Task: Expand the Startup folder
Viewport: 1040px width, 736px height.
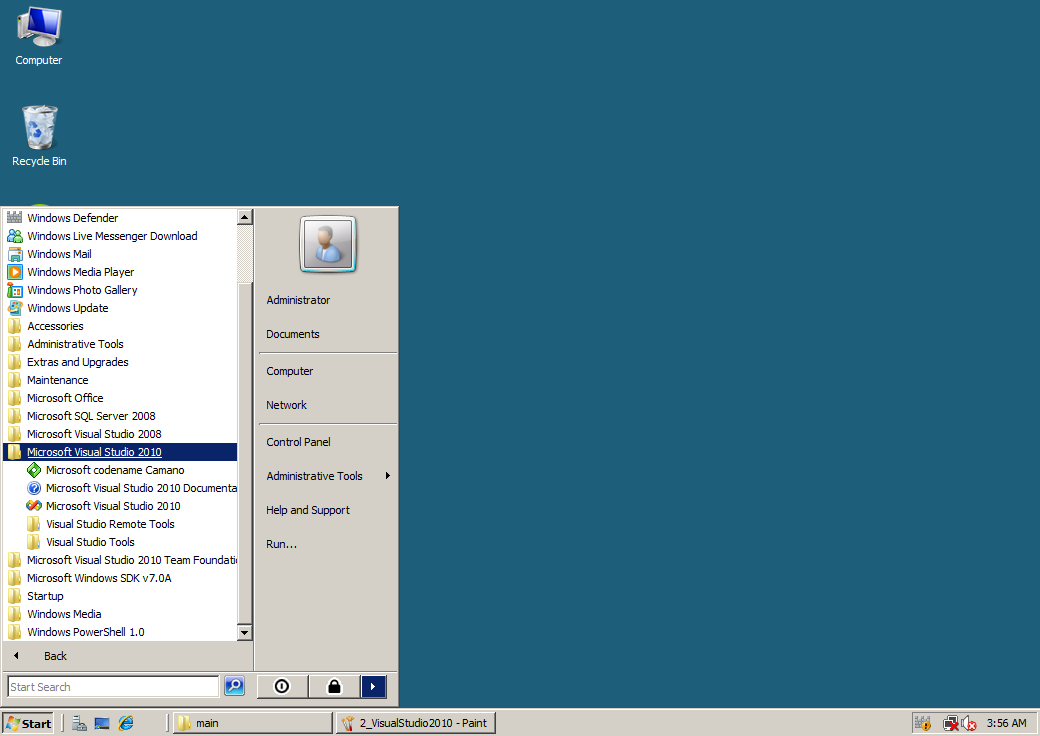Action: coord(120,596)
